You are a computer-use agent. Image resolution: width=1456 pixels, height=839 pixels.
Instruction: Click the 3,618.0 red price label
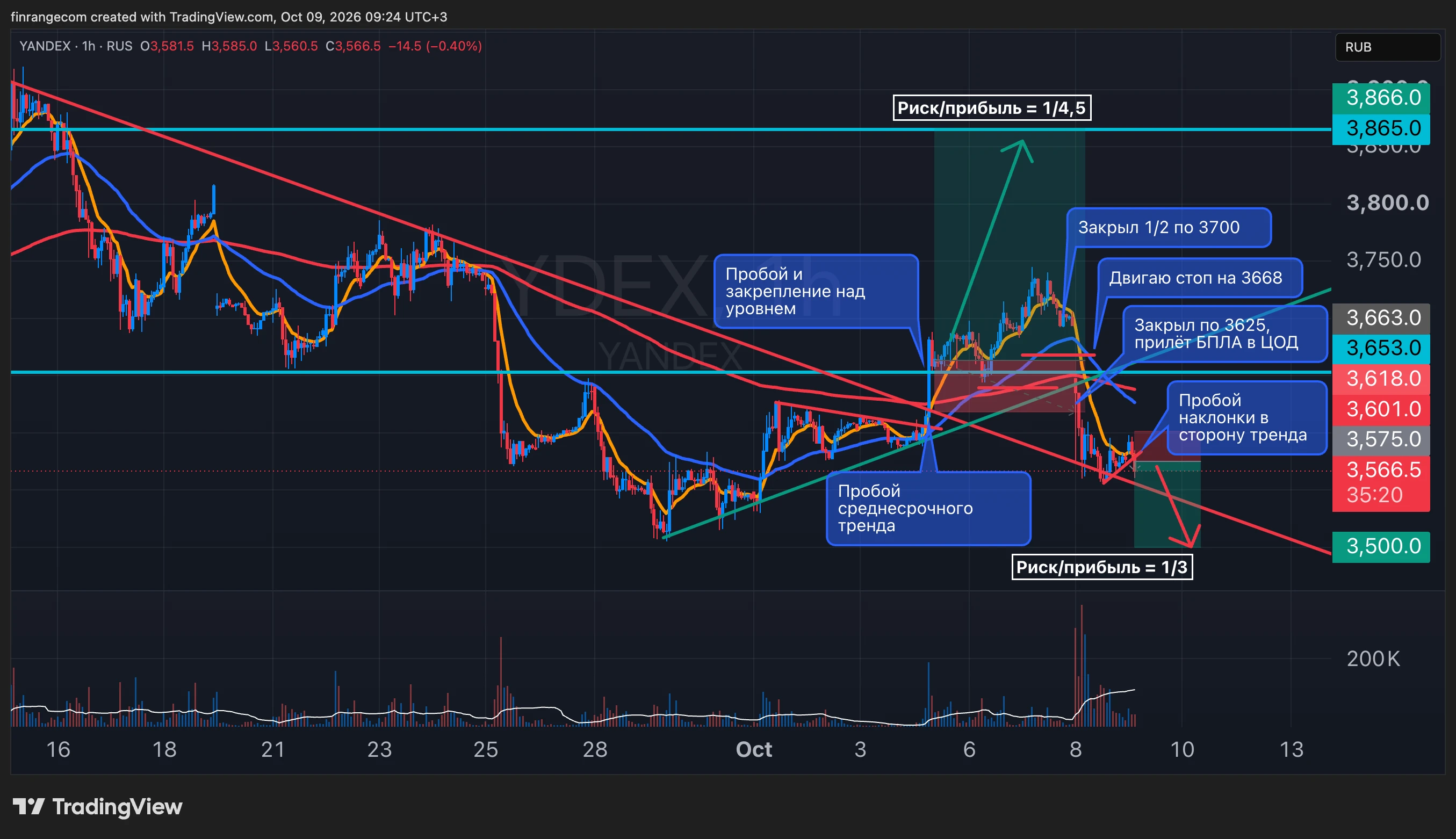click(x=1381, y=379)
